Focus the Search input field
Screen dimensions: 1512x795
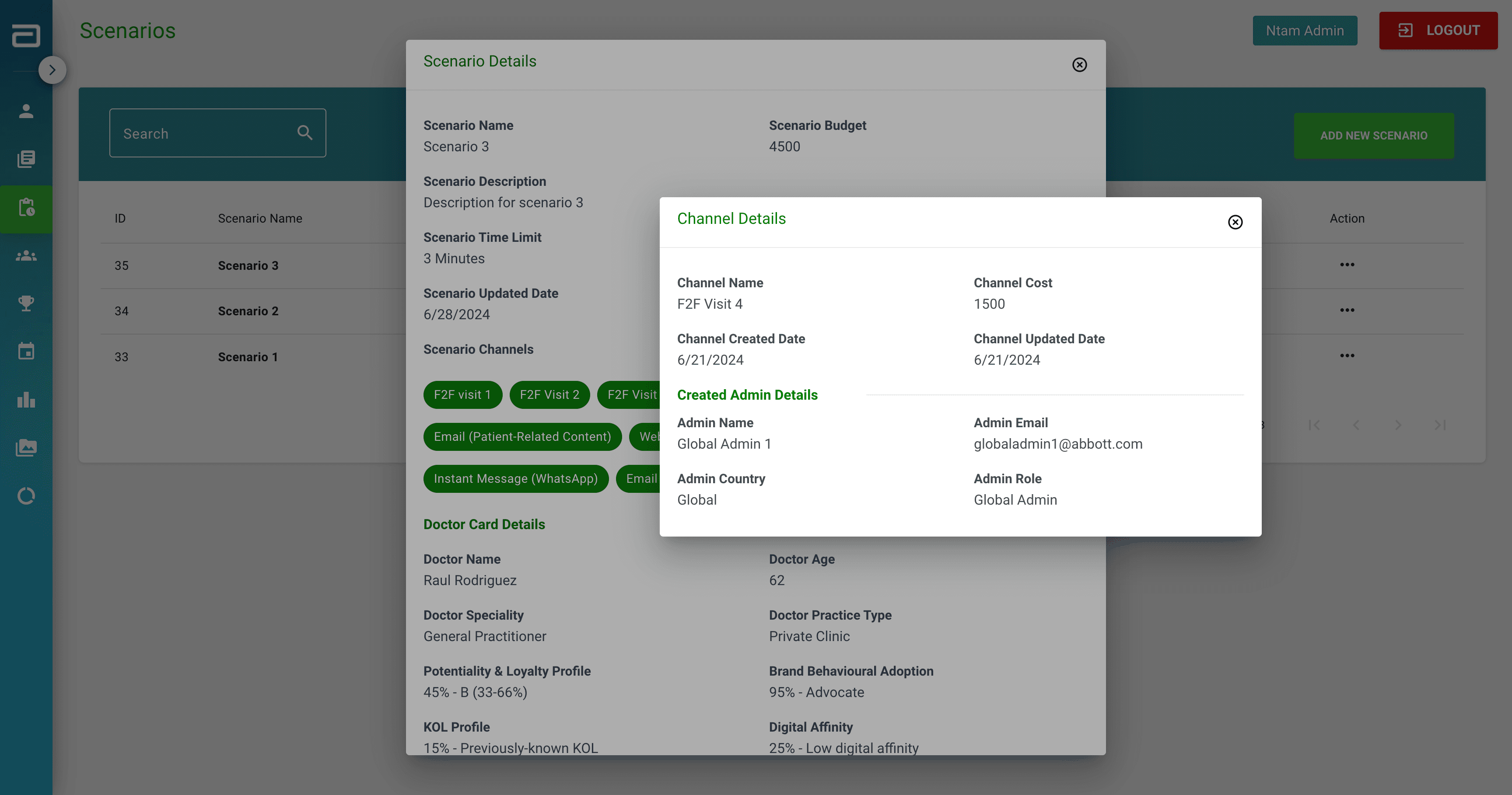[x=206, y=133]
